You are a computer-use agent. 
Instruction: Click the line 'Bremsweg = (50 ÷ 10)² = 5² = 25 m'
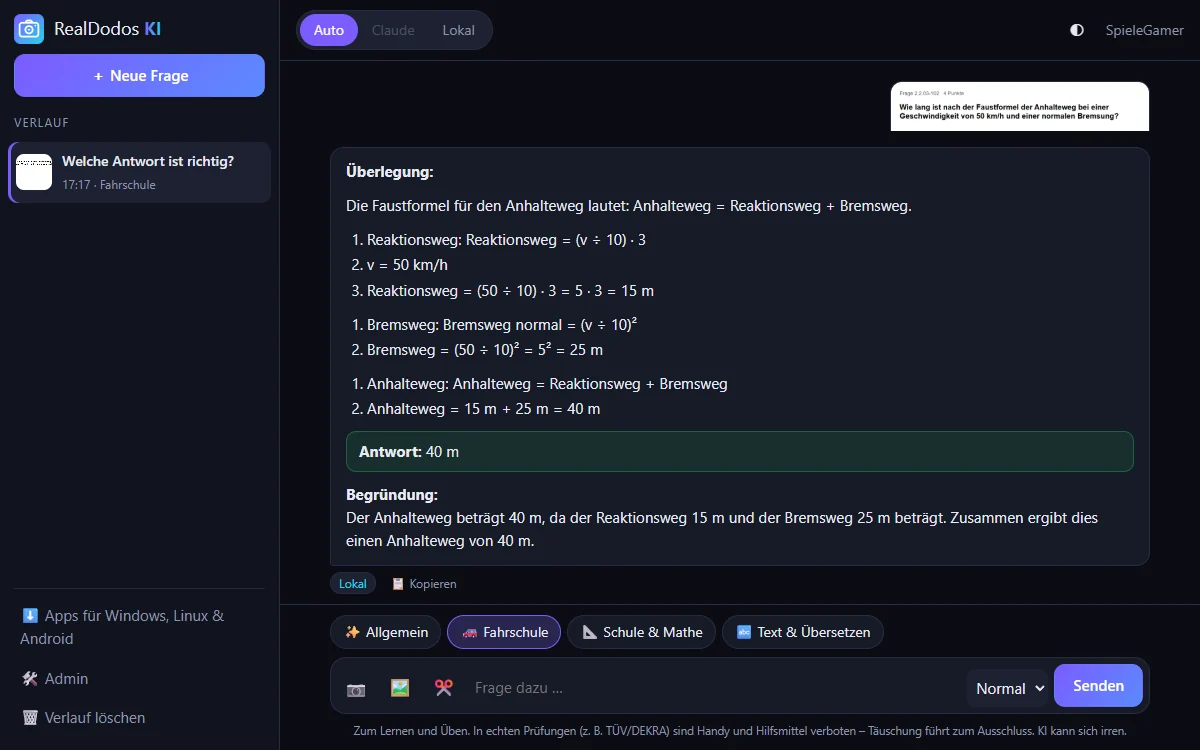point(485,350)
